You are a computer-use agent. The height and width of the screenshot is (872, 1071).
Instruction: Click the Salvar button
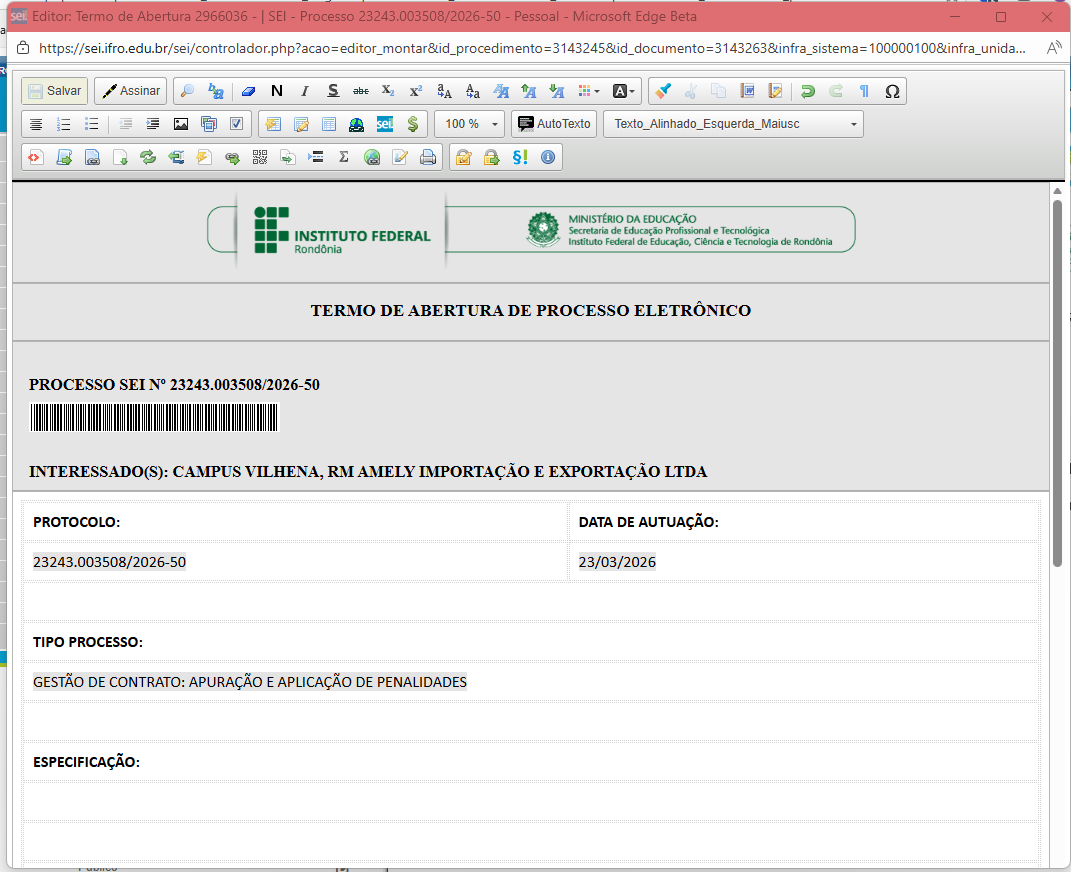55,91
